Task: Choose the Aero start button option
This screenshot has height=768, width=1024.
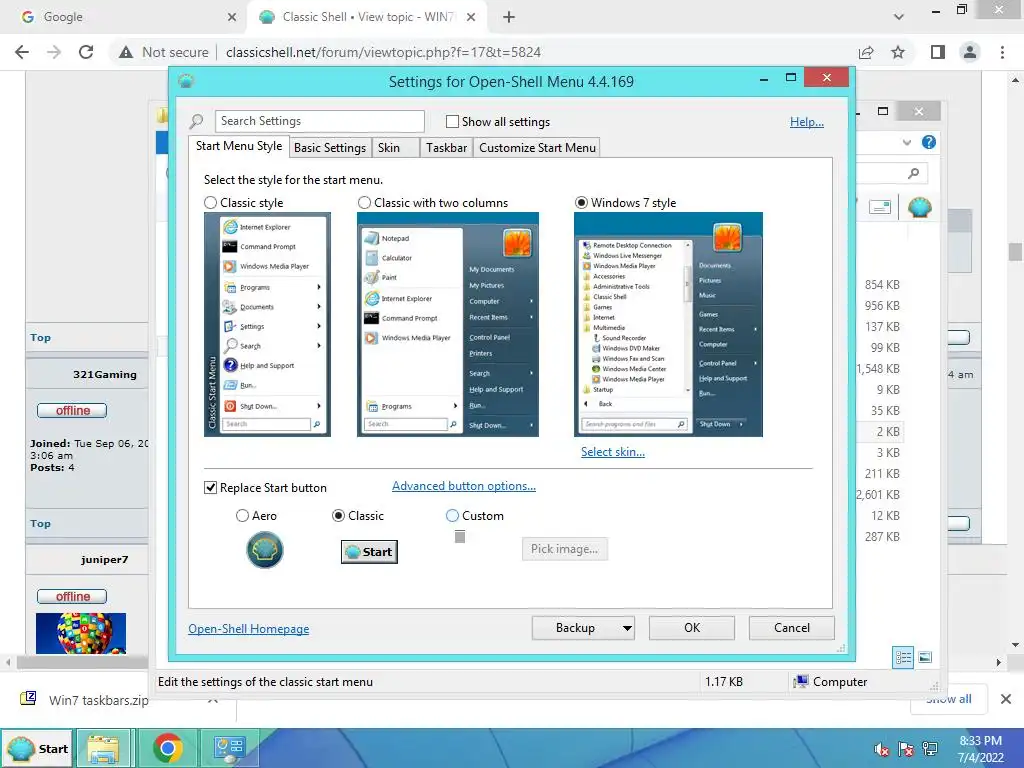Action: [x=242, y=516]
